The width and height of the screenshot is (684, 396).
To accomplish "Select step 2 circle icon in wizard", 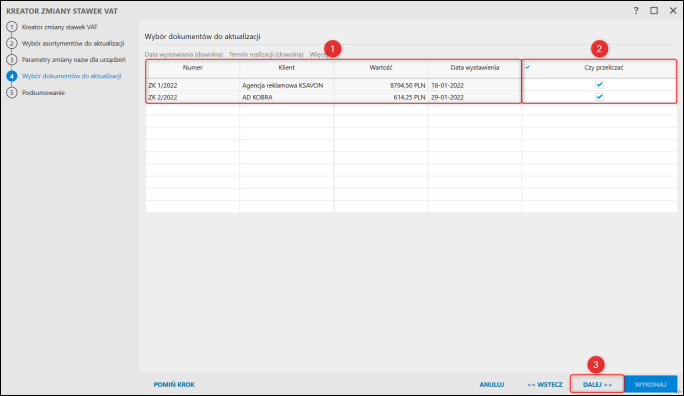I will pyautogui.click(x=12, y=43).
